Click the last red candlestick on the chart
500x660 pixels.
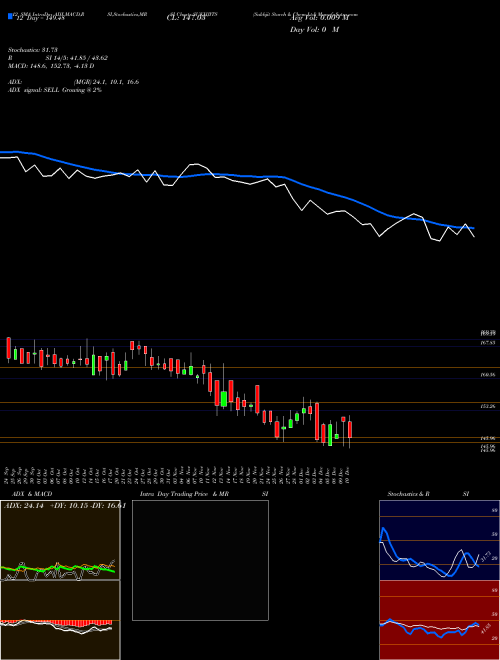pyautogui.click(x=350, y=430)
